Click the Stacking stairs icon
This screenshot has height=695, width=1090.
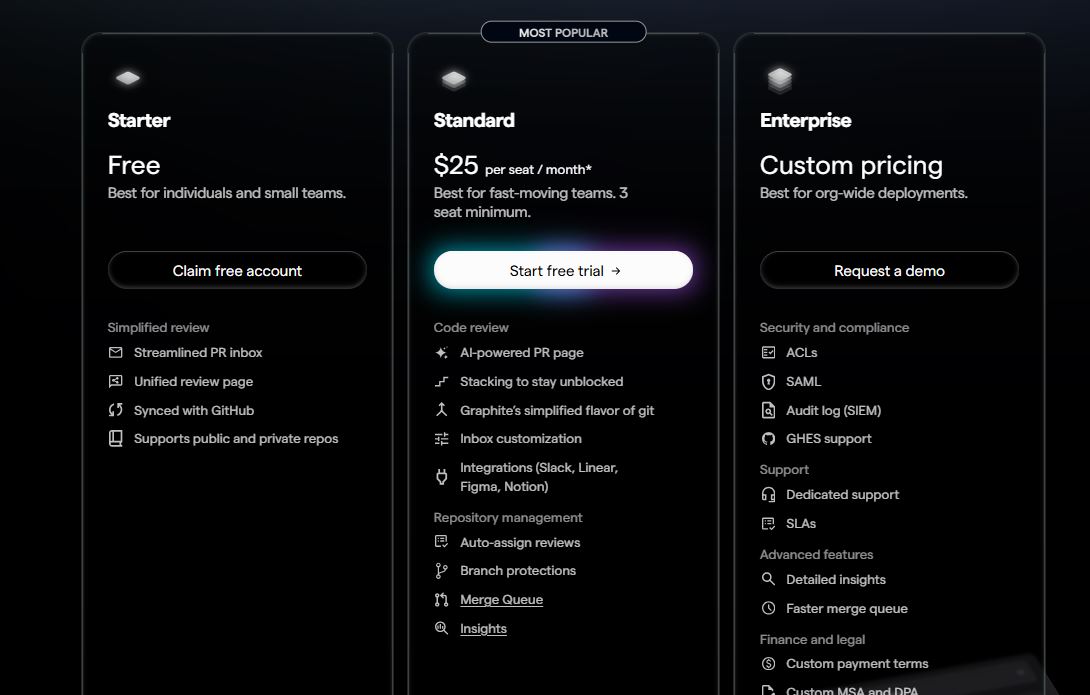442,382
